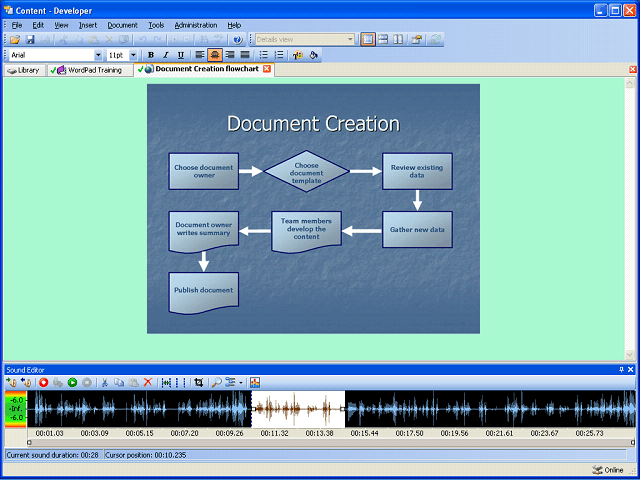Click the document pane scroll down arrow
Screen dimensions: 640x480
[x=629, y=355]
